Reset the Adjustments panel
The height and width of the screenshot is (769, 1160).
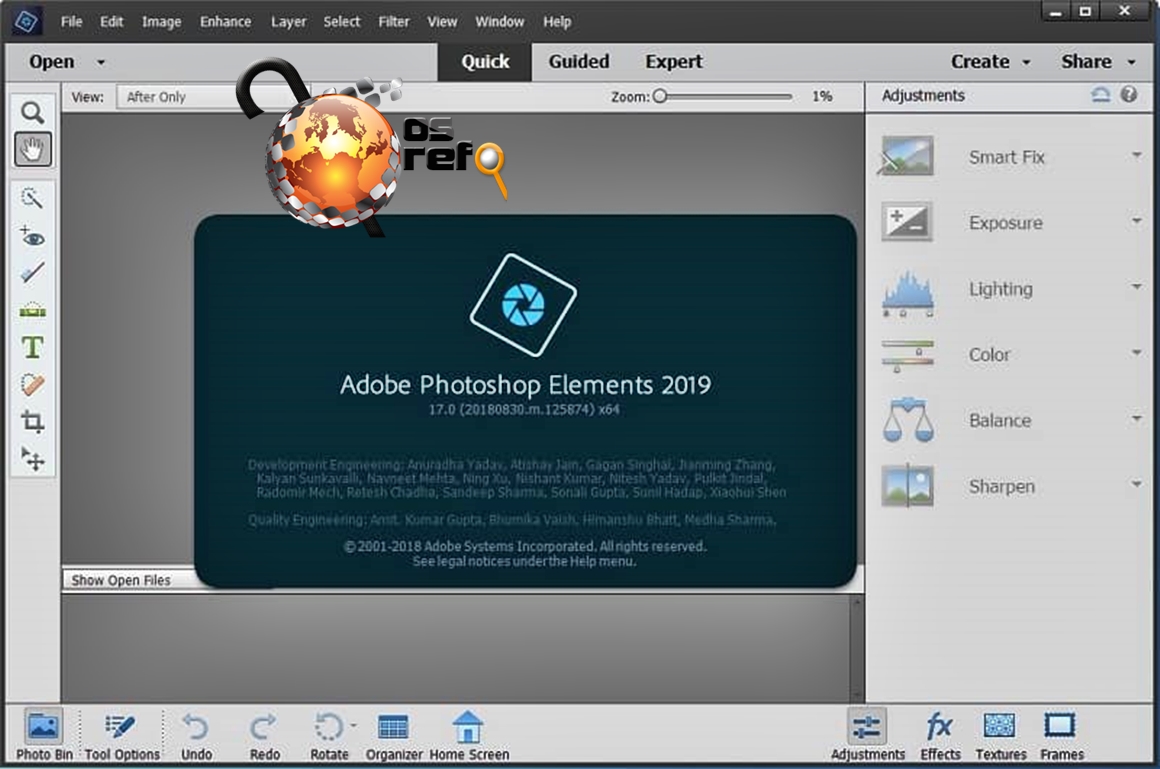click(1100, 95)
